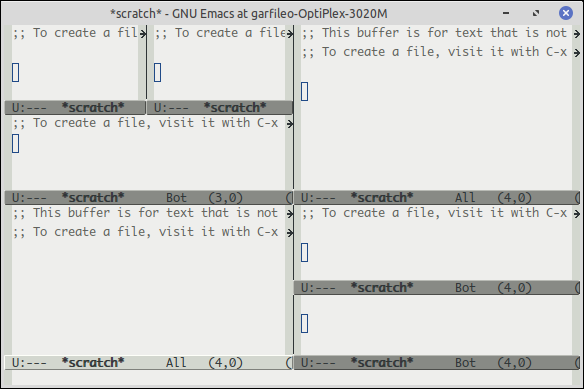The width and height of the screenshot is (584, 389).
Task: Click truncation arrow after 'To create a fil' in narrowest top-left pane
Action: click(143, 34)
